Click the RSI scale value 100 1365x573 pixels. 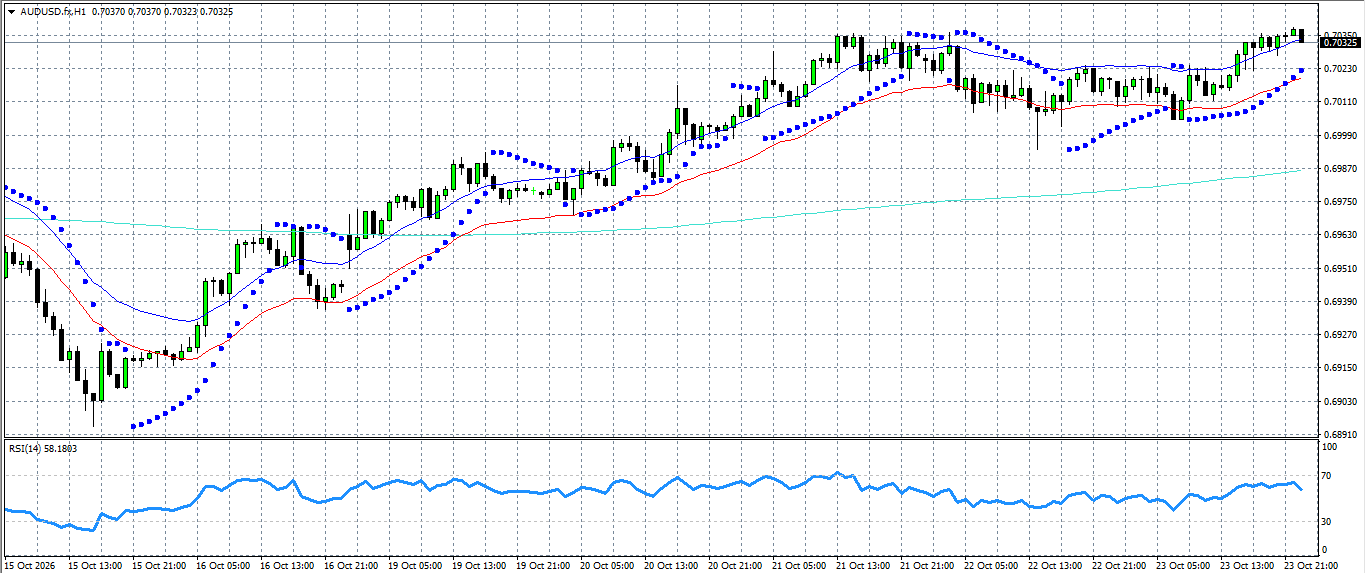pos(1331,447)
